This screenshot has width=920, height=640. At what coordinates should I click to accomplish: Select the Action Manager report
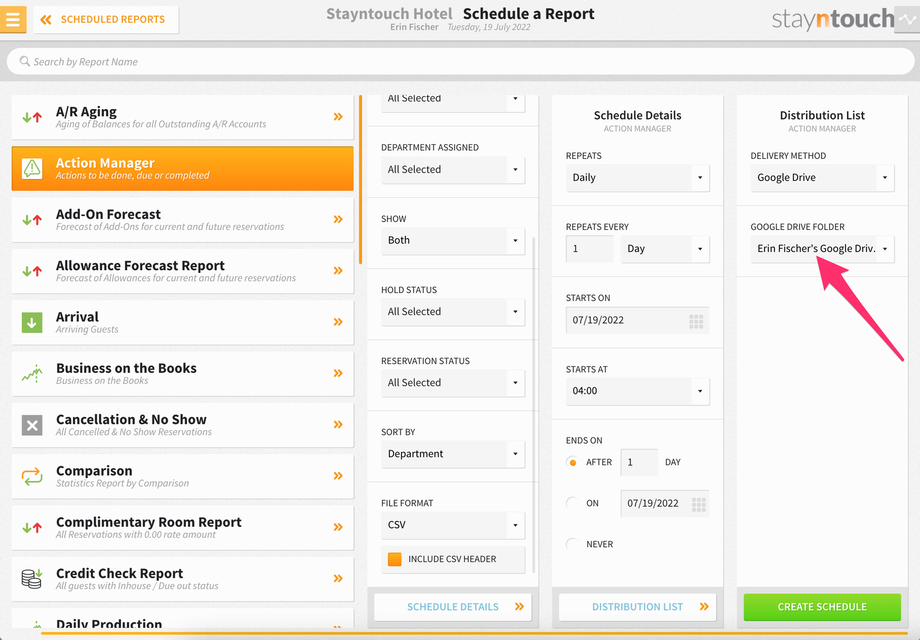point(182,168)
